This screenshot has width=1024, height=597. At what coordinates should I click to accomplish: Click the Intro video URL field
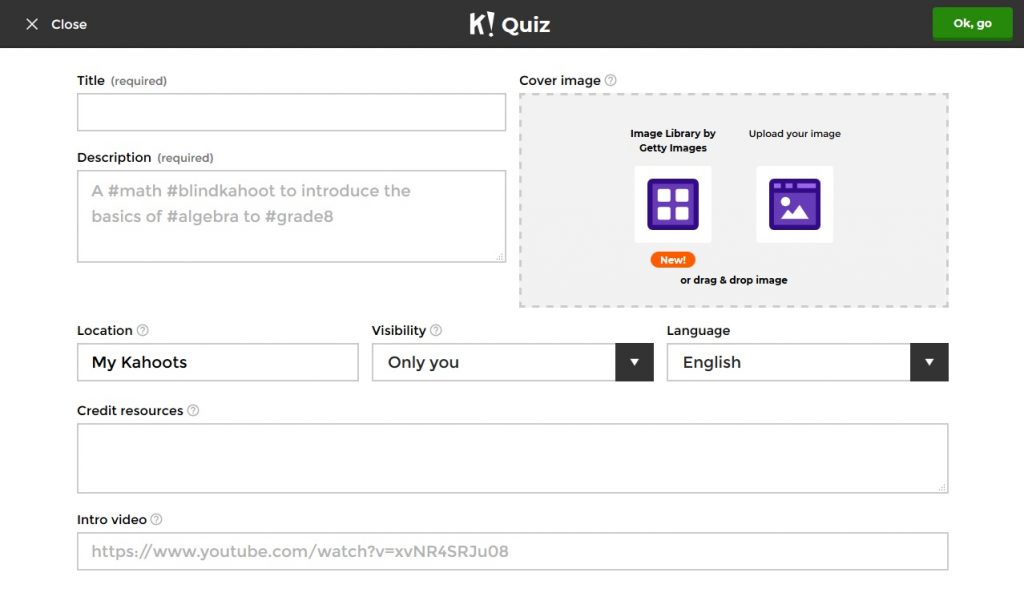click(x=512, y=551)
